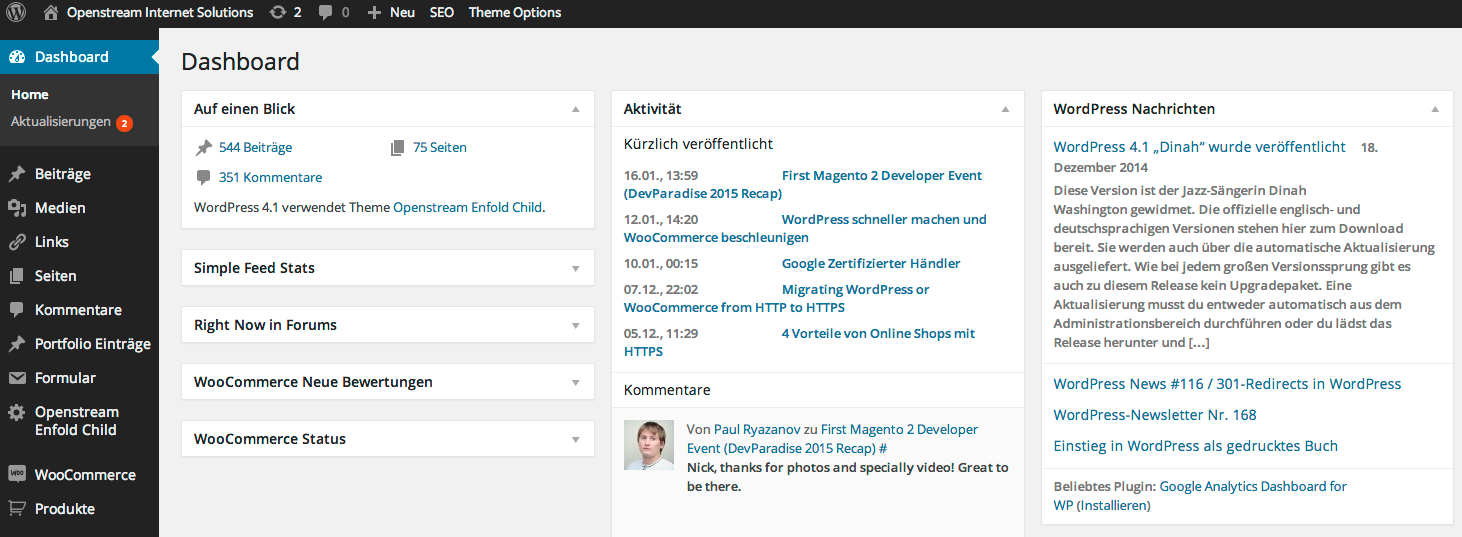Open the 544 Beiträge link

point(255,147)
